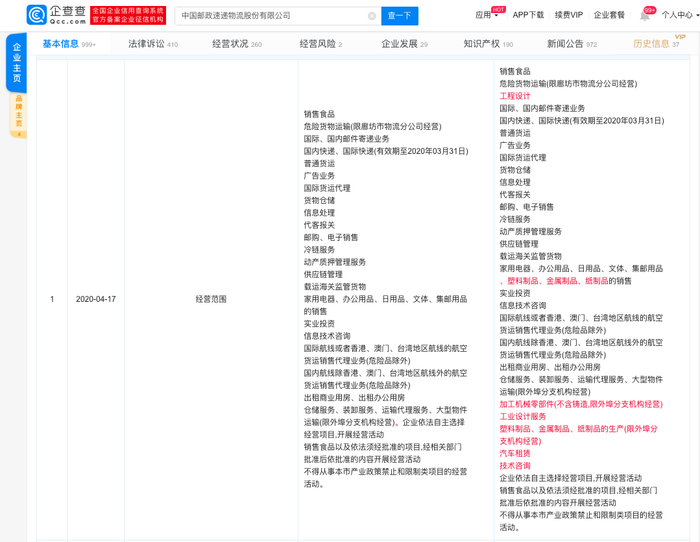
Task: Click the row number 1 cell
Action: (52, 299)
